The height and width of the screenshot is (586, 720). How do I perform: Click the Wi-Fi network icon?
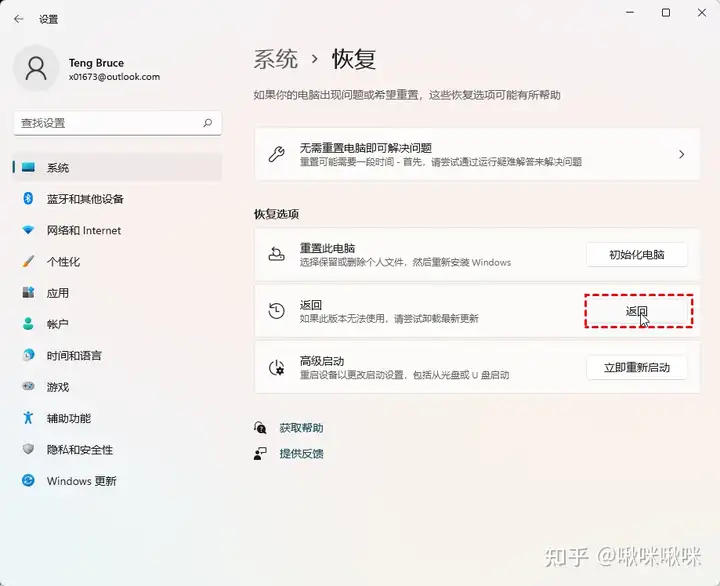click(x=28, y=230)
